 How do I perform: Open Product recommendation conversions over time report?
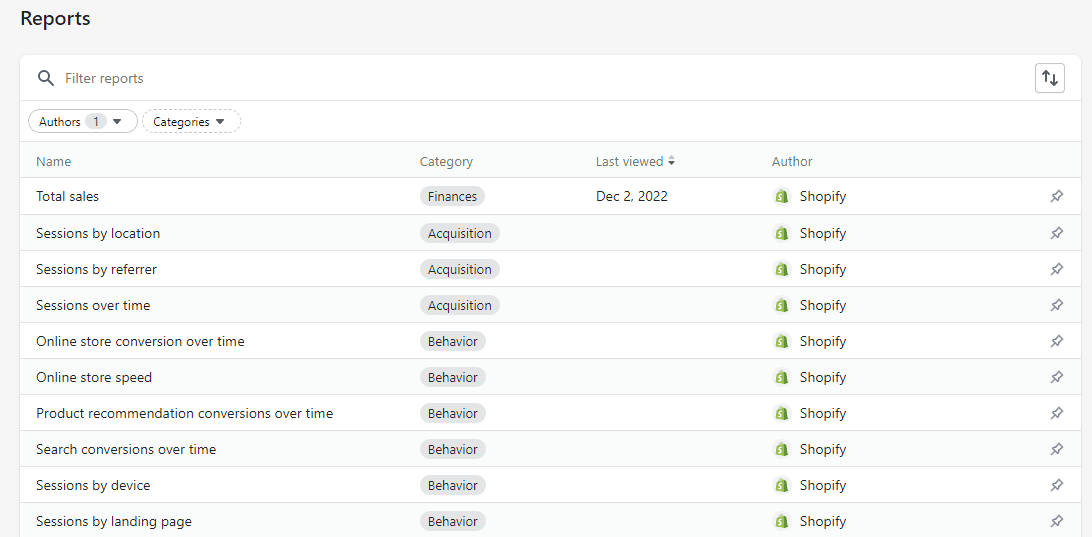(x=185, y=413)
